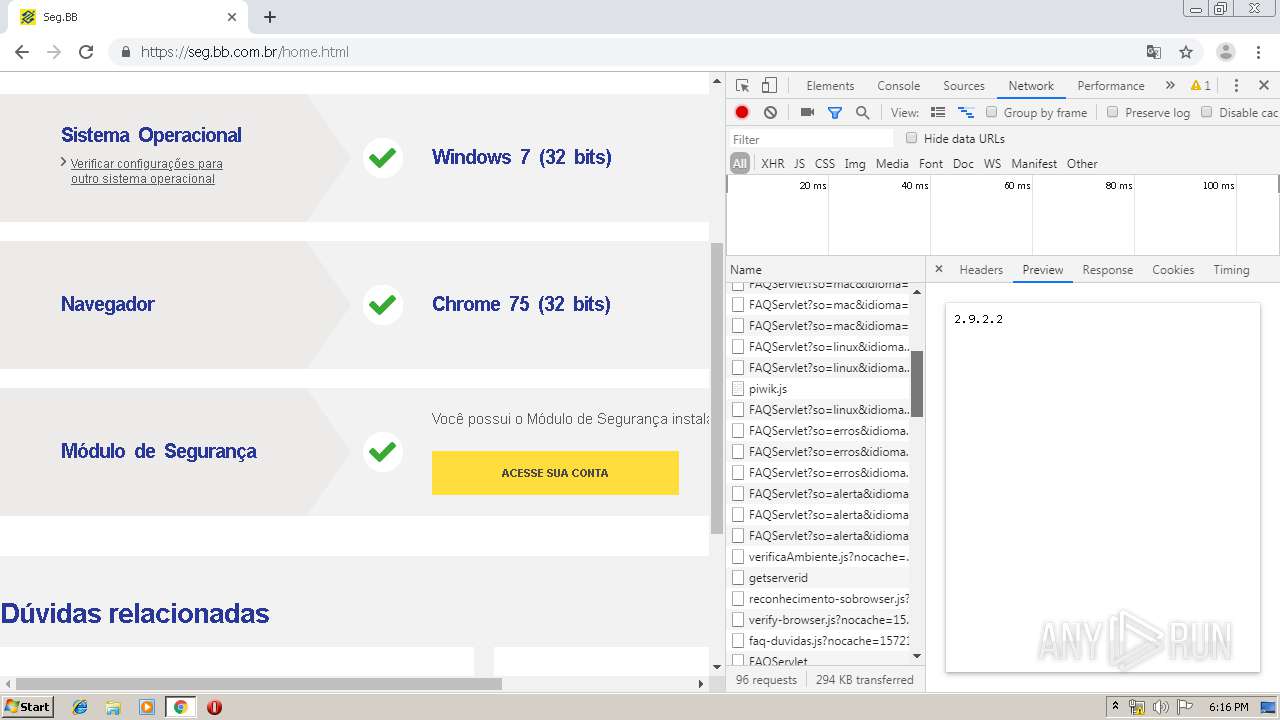Click the page vertical scrollbar thumb

click(x=716, y=388)
